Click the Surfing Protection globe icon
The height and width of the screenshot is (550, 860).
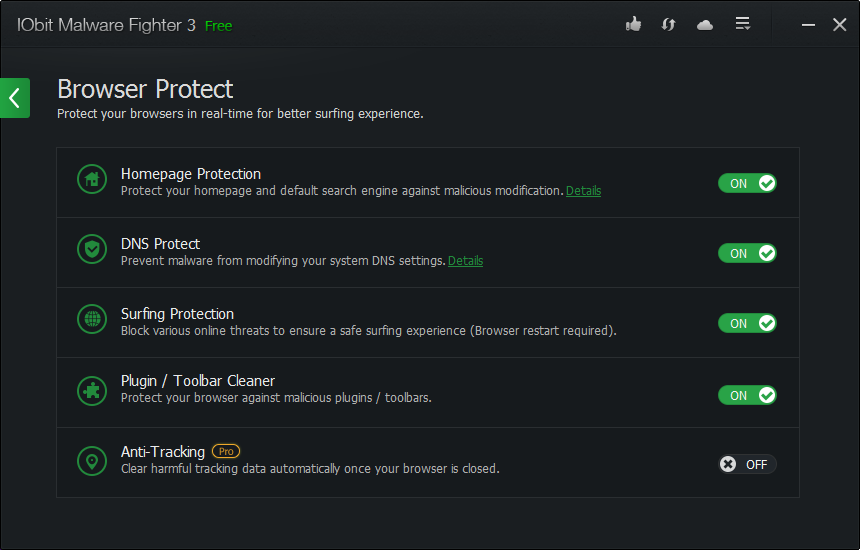coord(92,319)
